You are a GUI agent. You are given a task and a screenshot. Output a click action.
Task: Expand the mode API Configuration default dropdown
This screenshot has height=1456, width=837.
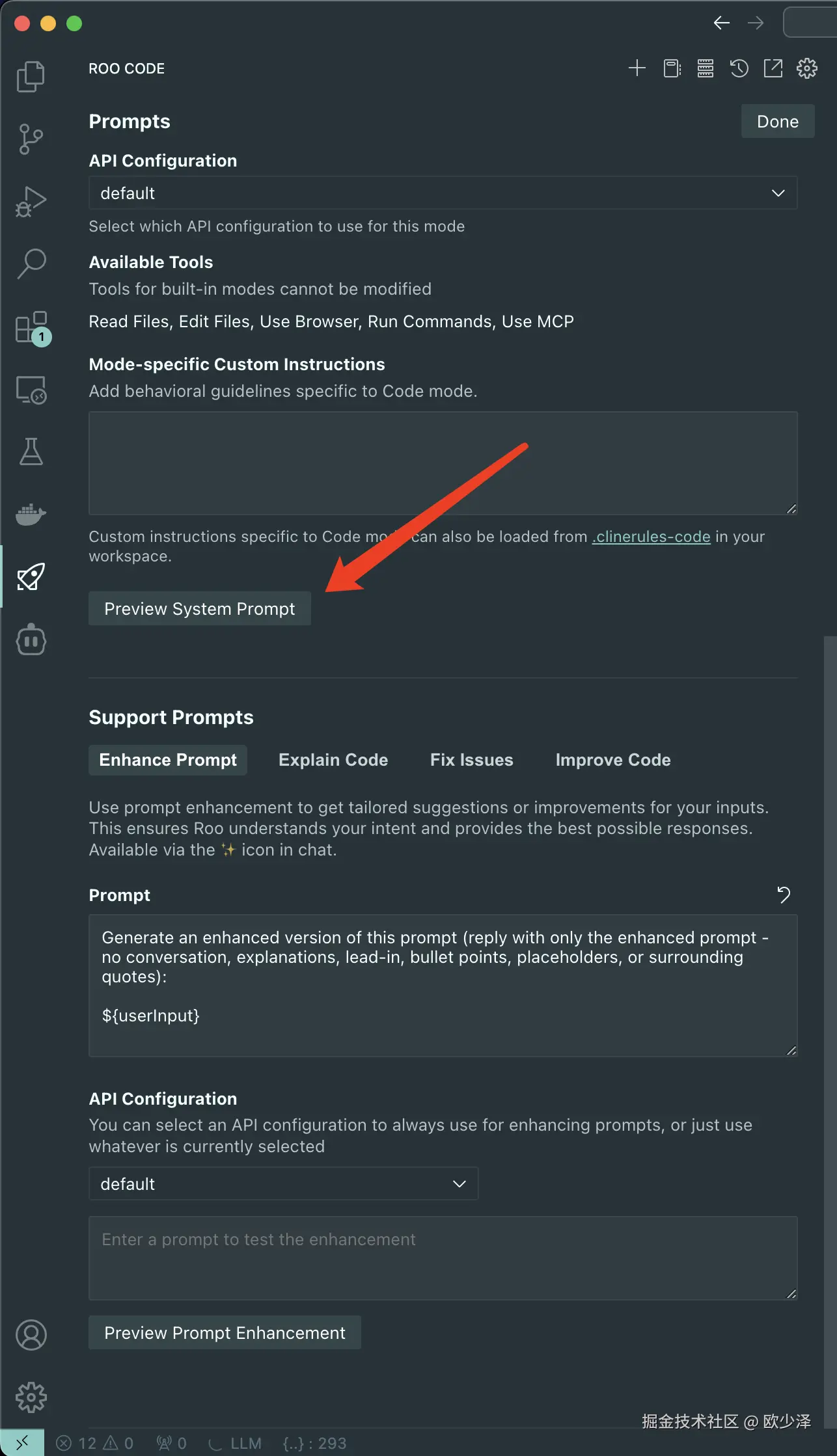coord(443,193)
